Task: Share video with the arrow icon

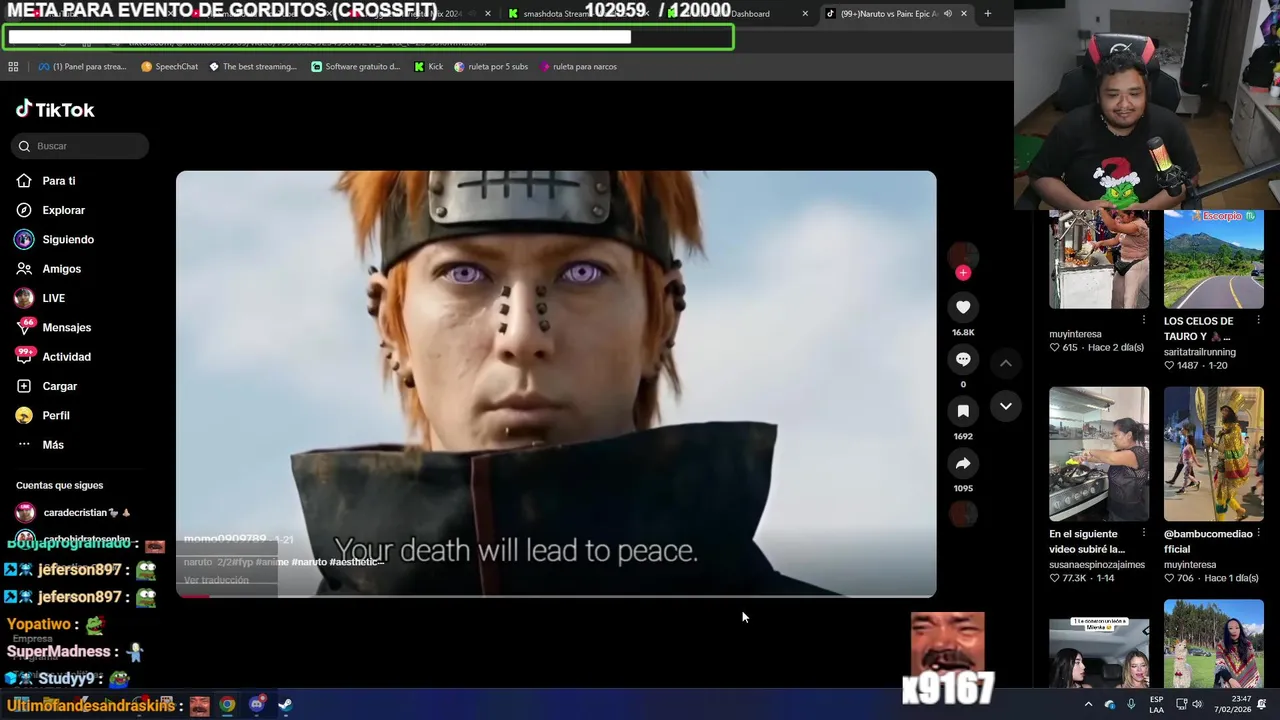Action: tap(963, 464)
